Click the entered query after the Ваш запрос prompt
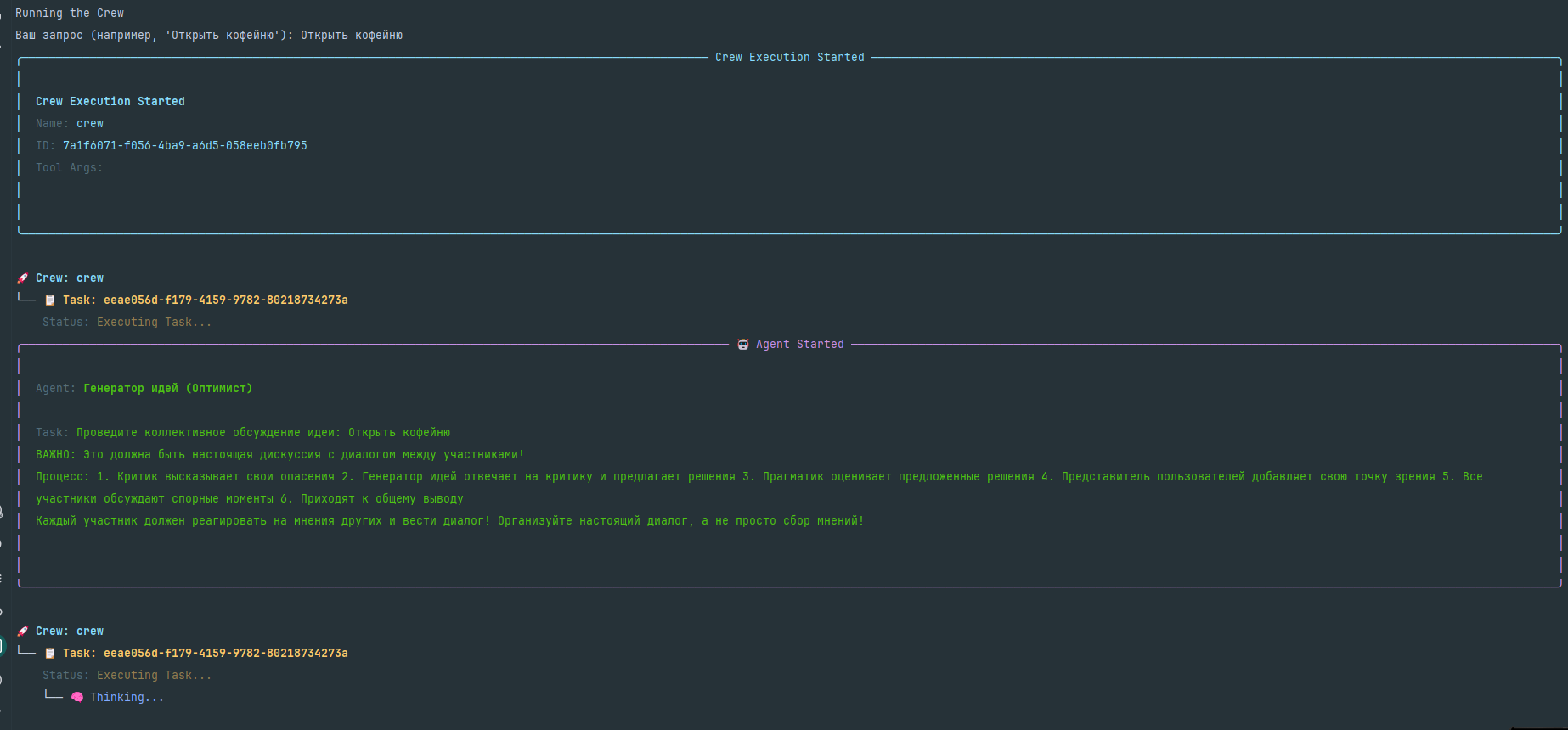1568x730 pixels. coord(352,36)
